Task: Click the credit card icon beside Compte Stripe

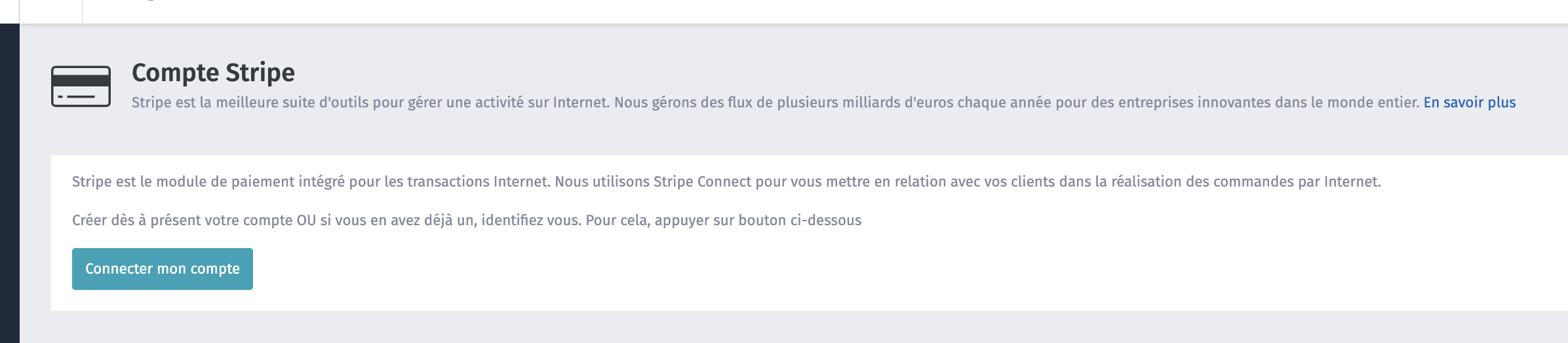Action: [x=81, y=86]
